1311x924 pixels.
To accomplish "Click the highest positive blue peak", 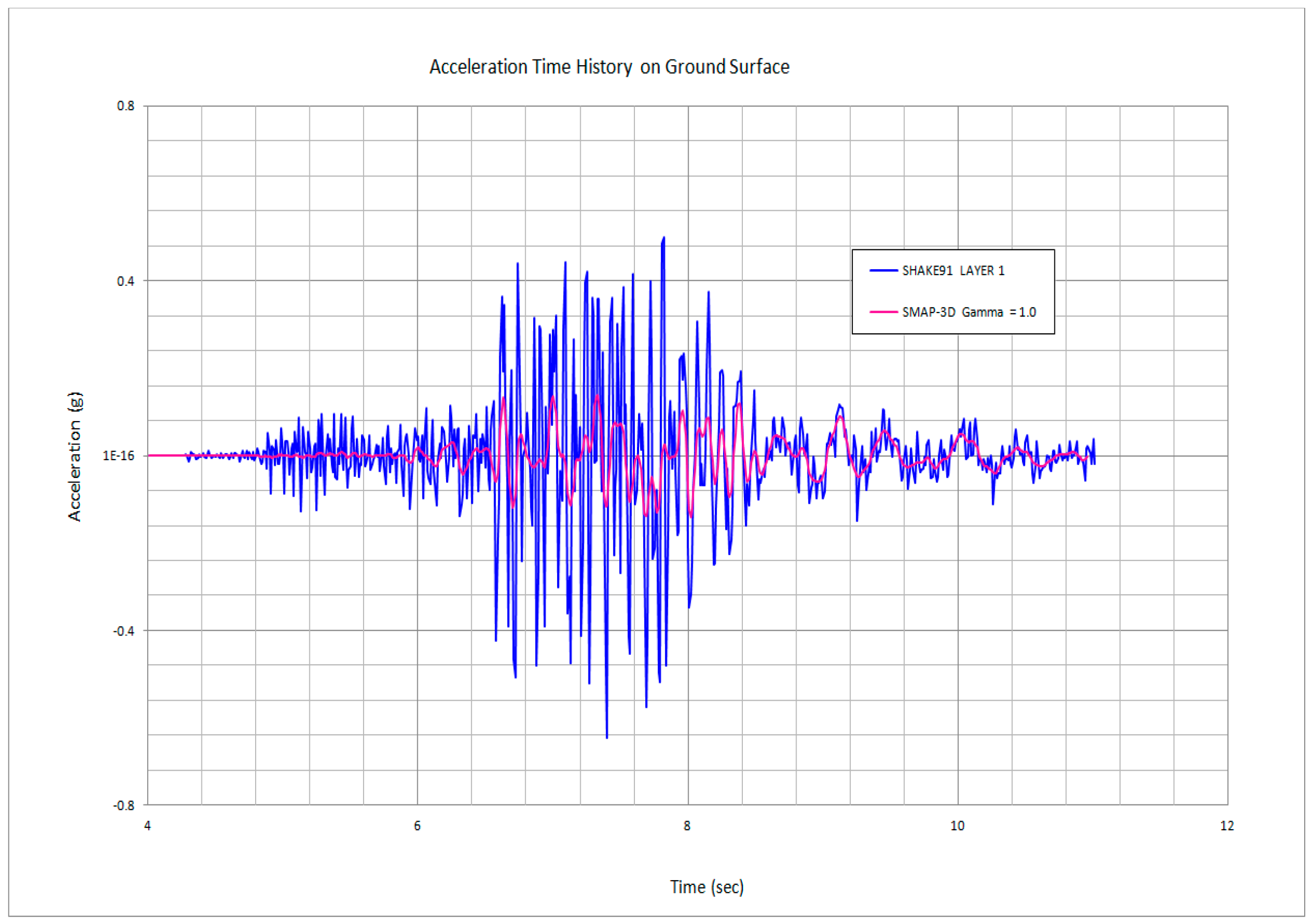I will tap(663, 239).
